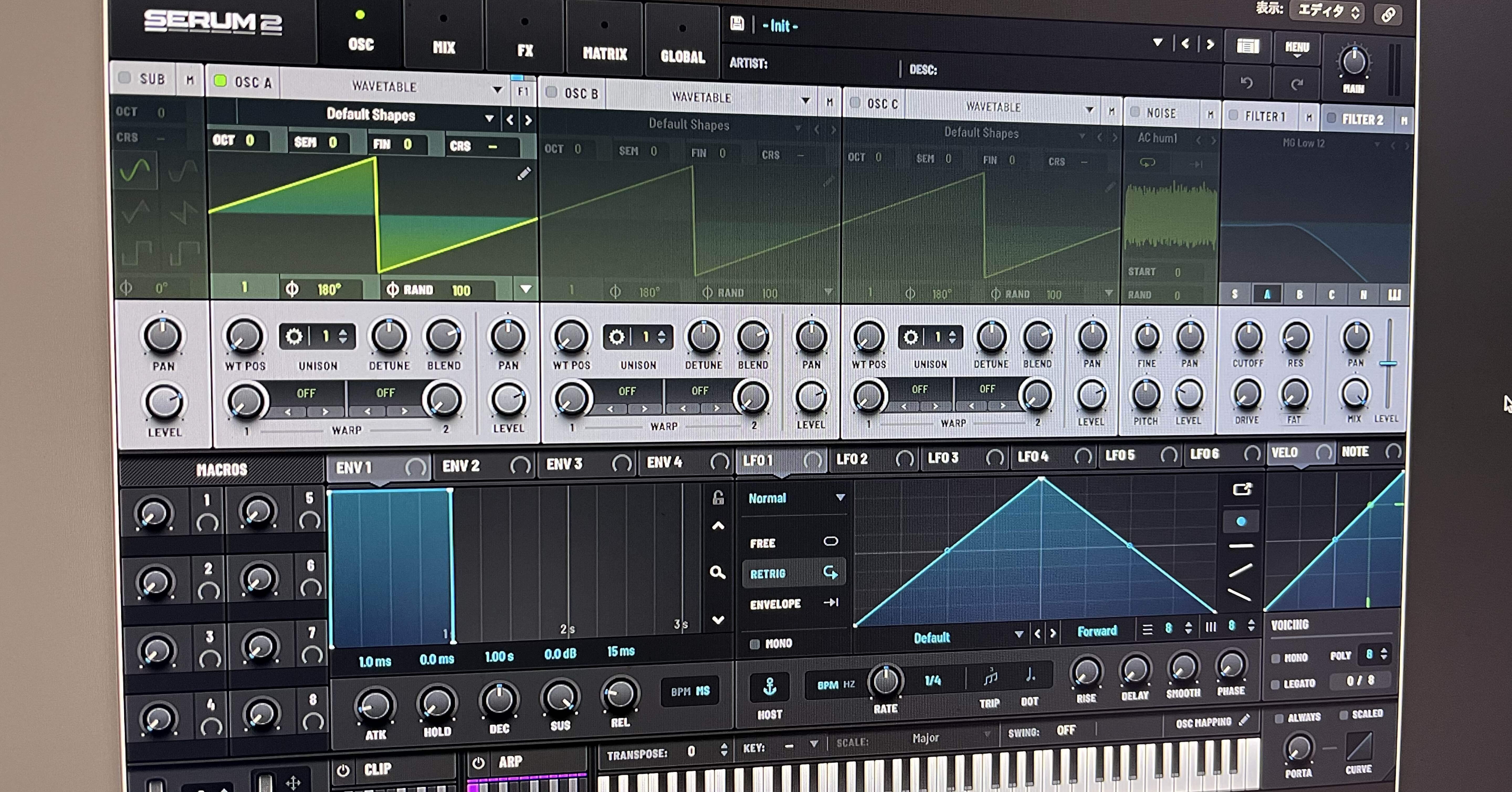
Task: Select the sine wave shape in SUB oscillator
Action: point(136,170)
